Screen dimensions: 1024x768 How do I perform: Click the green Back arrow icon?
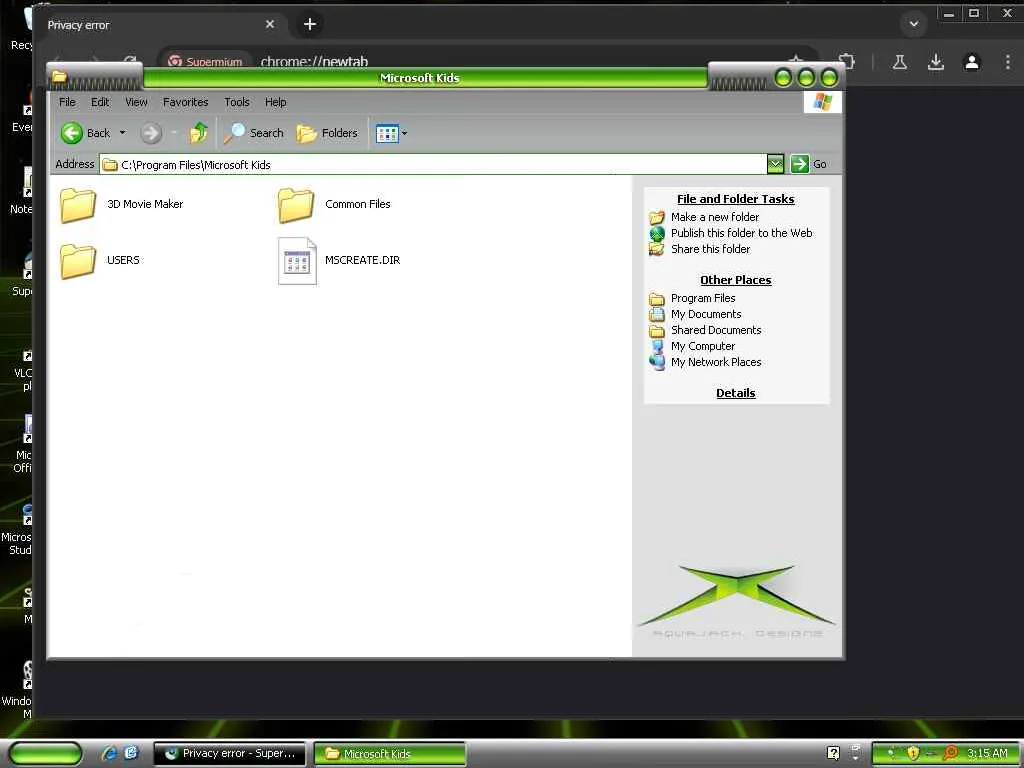(72, 133)
